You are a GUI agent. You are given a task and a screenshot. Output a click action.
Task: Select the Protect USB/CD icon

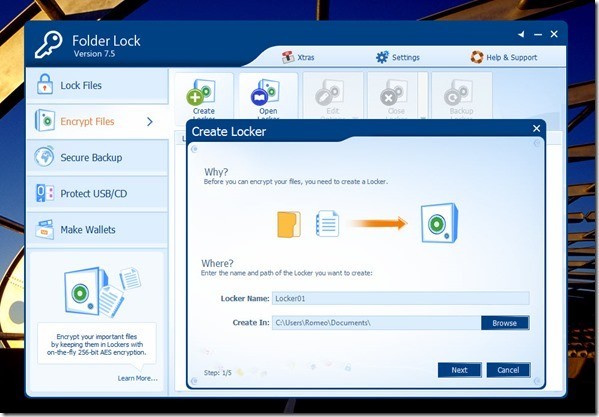(x=45, y=193)
